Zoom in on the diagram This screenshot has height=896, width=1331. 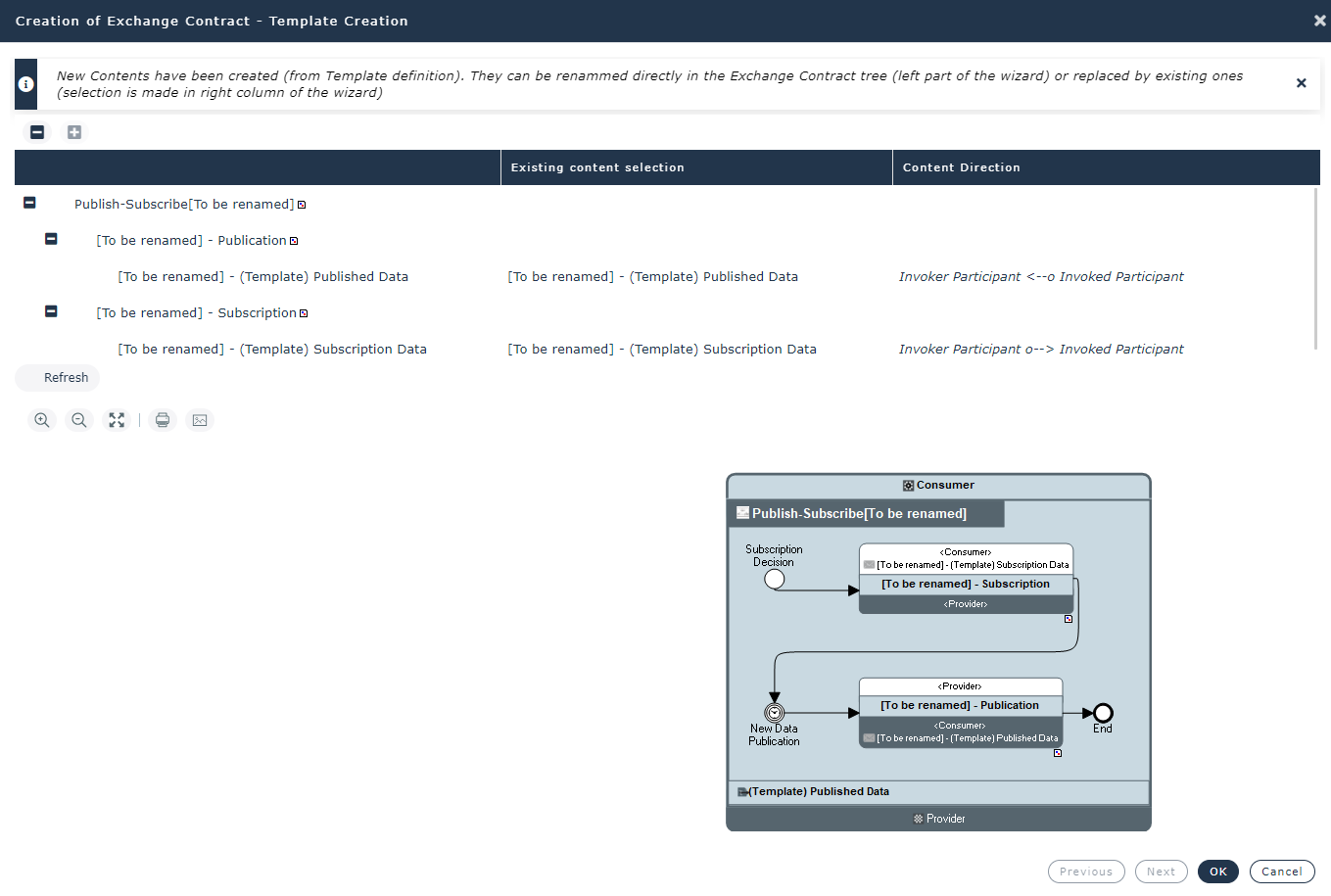click(42, 420)
